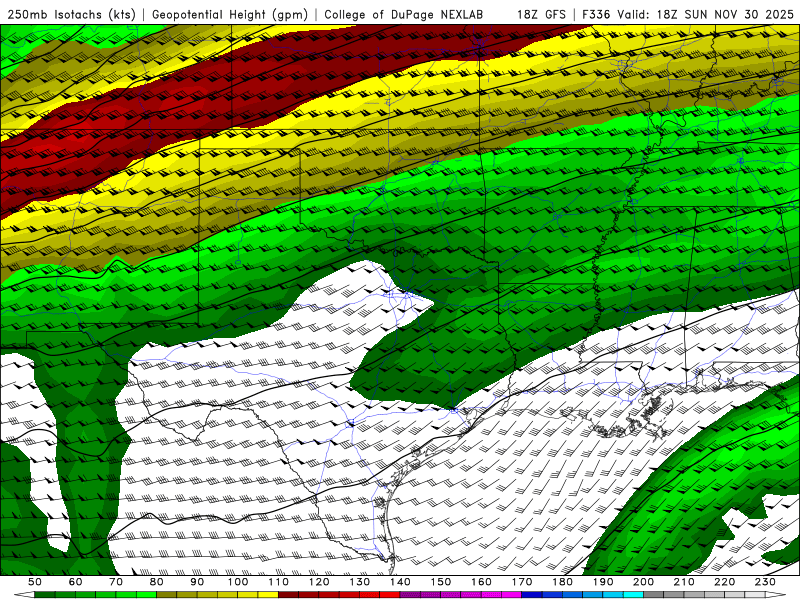Click the legend value '150'

coord(441,582)
